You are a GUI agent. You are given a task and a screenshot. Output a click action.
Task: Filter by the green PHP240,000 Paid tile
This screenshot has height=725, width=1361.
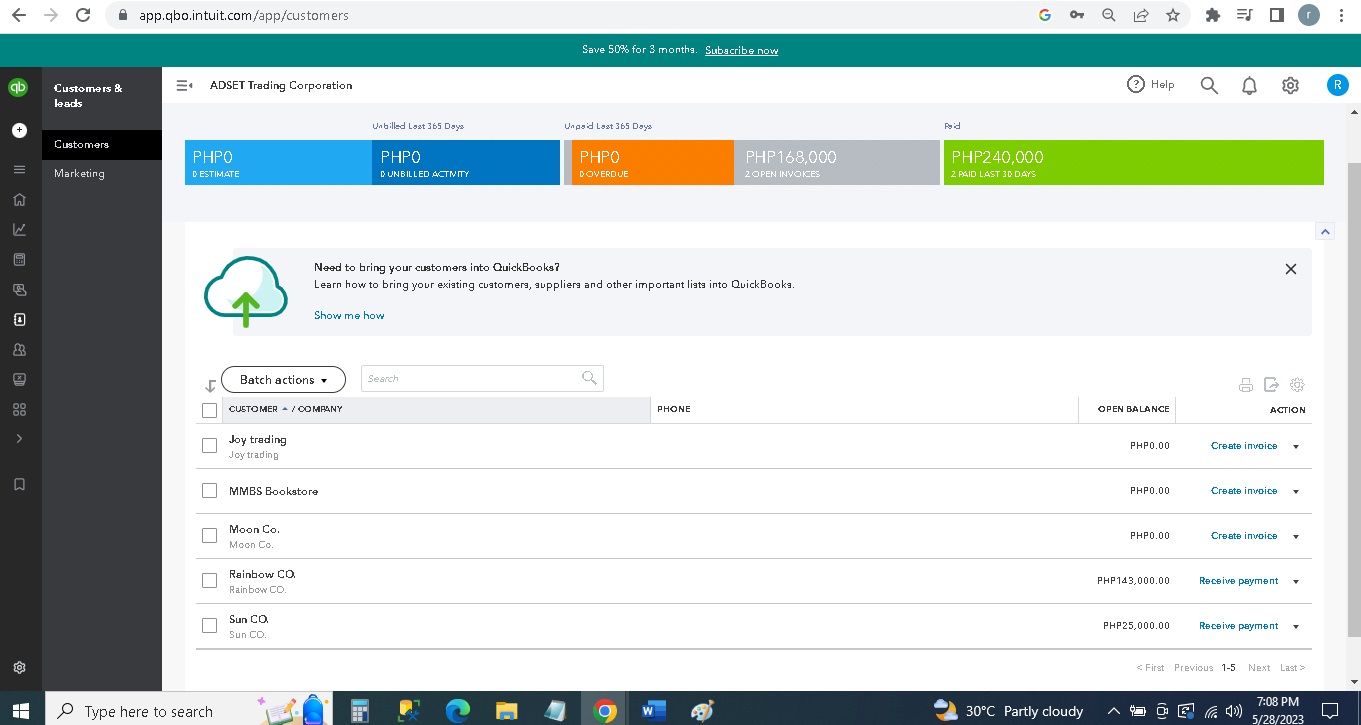click(x=1133, y=163)
